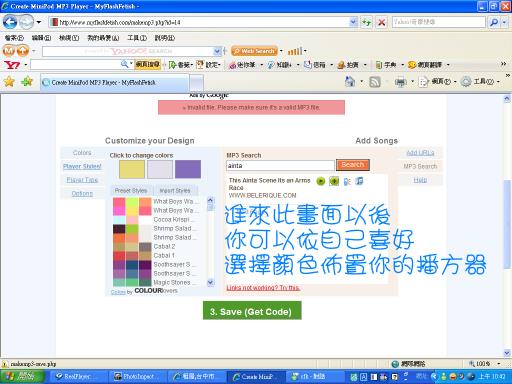
Task: Open the Options section link
Action: 82,194
